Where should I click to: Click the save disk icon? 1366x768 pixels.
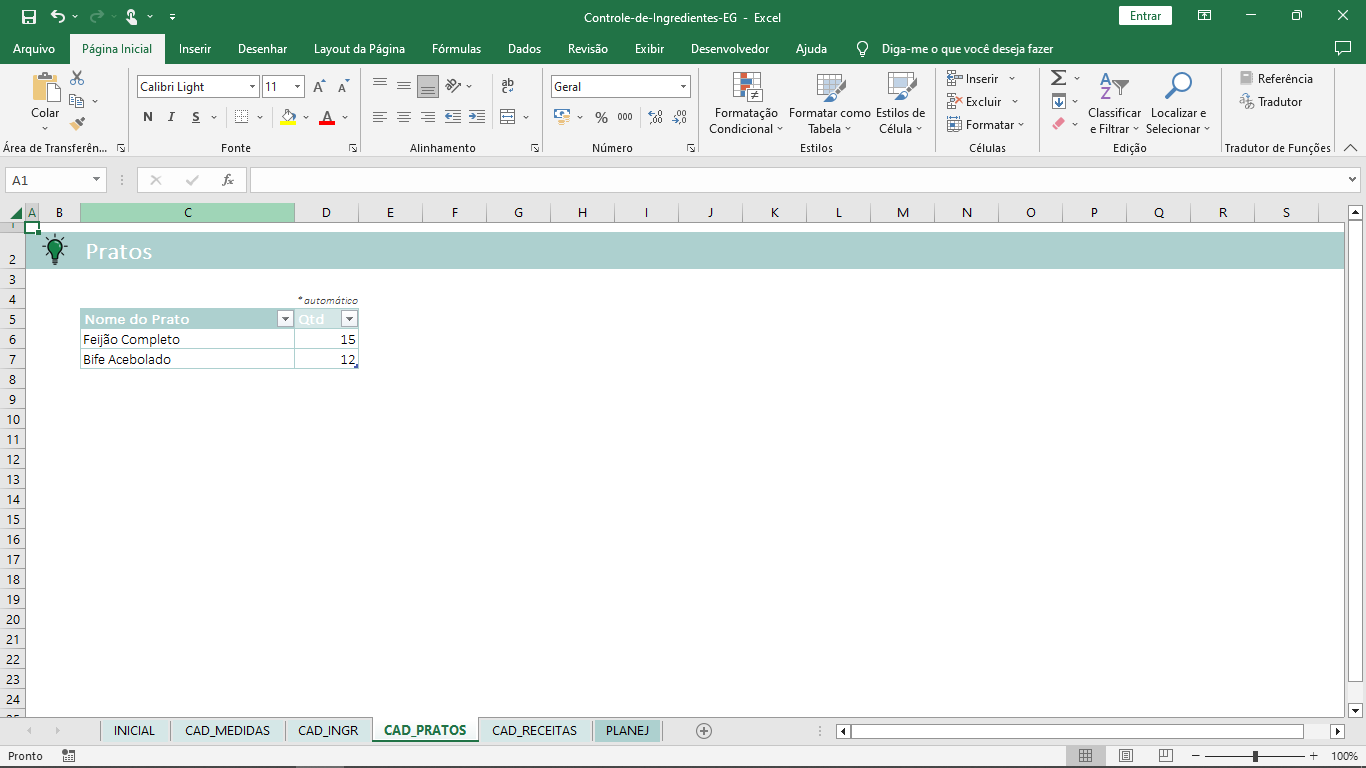29,17
